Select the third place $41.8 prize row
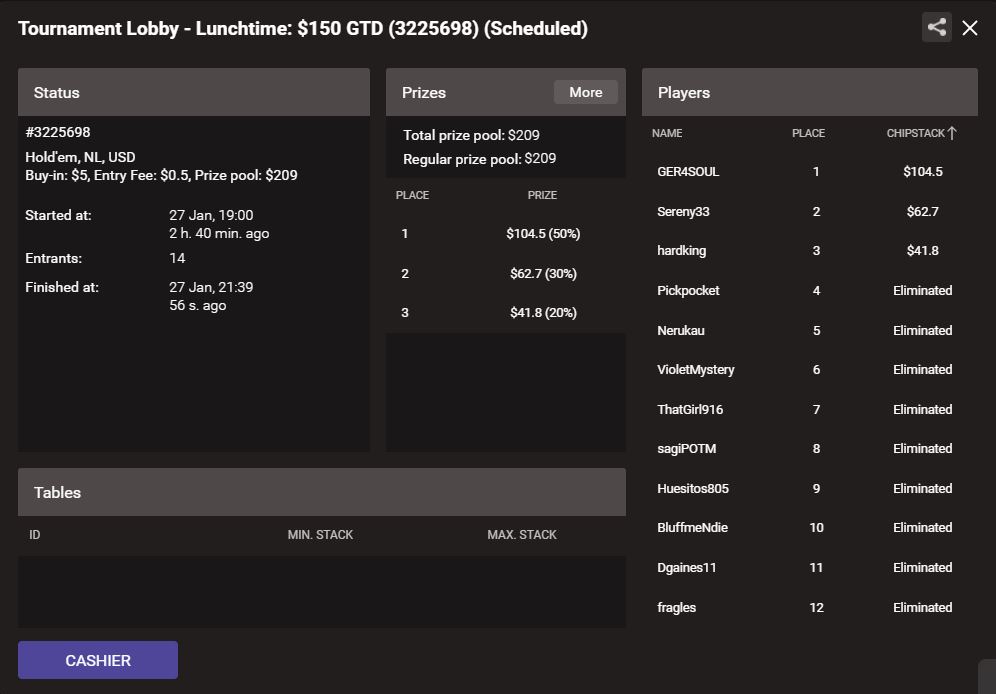The width and height of the screenshot is (996, 694). pyautogui.click(x=506, y=312)
